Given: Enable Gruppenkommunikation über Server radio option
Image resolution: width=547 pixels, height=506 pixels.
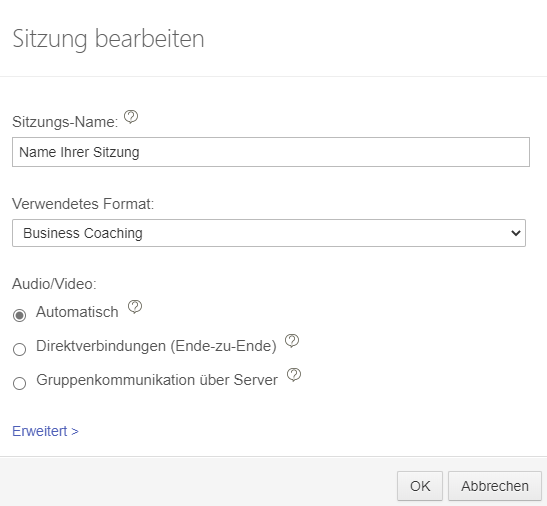Looking at the screenshot, I should 20,383.
